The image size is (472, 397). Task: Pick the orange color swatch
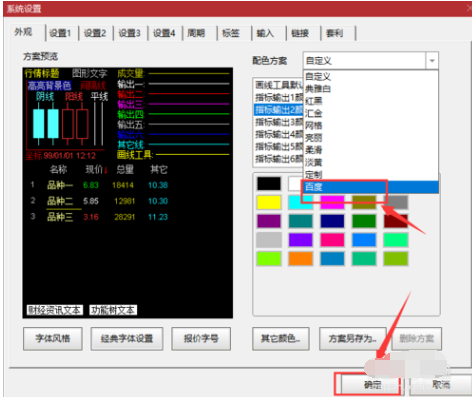300,259
